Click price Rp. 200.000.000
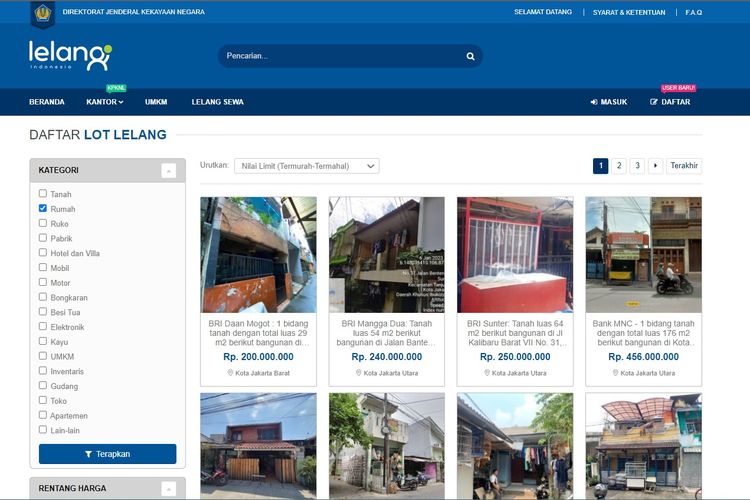 (258, 357)
